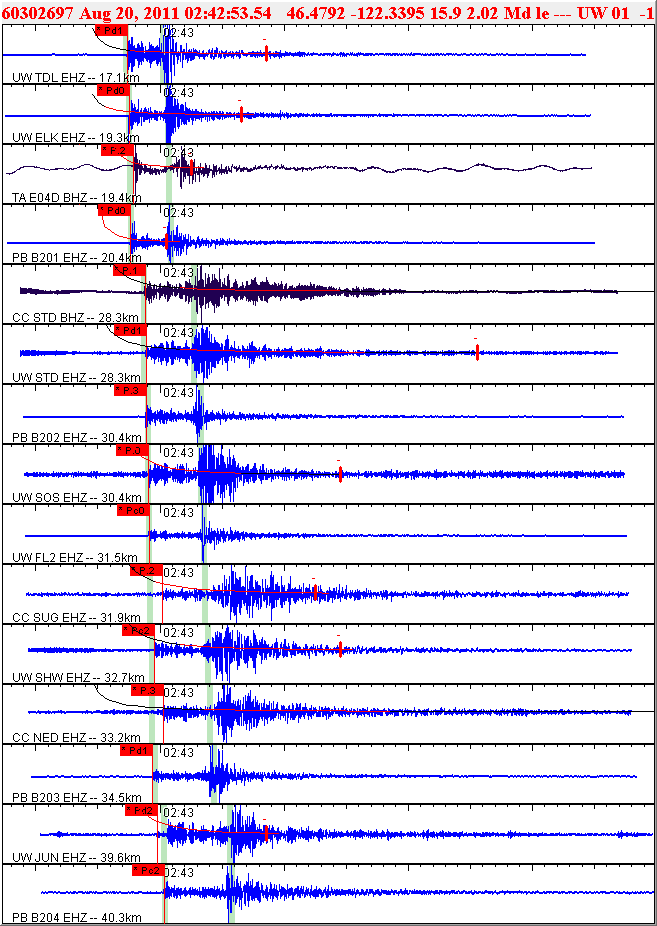Select the UW JUN EHZ -- 39.6km label

76,857
